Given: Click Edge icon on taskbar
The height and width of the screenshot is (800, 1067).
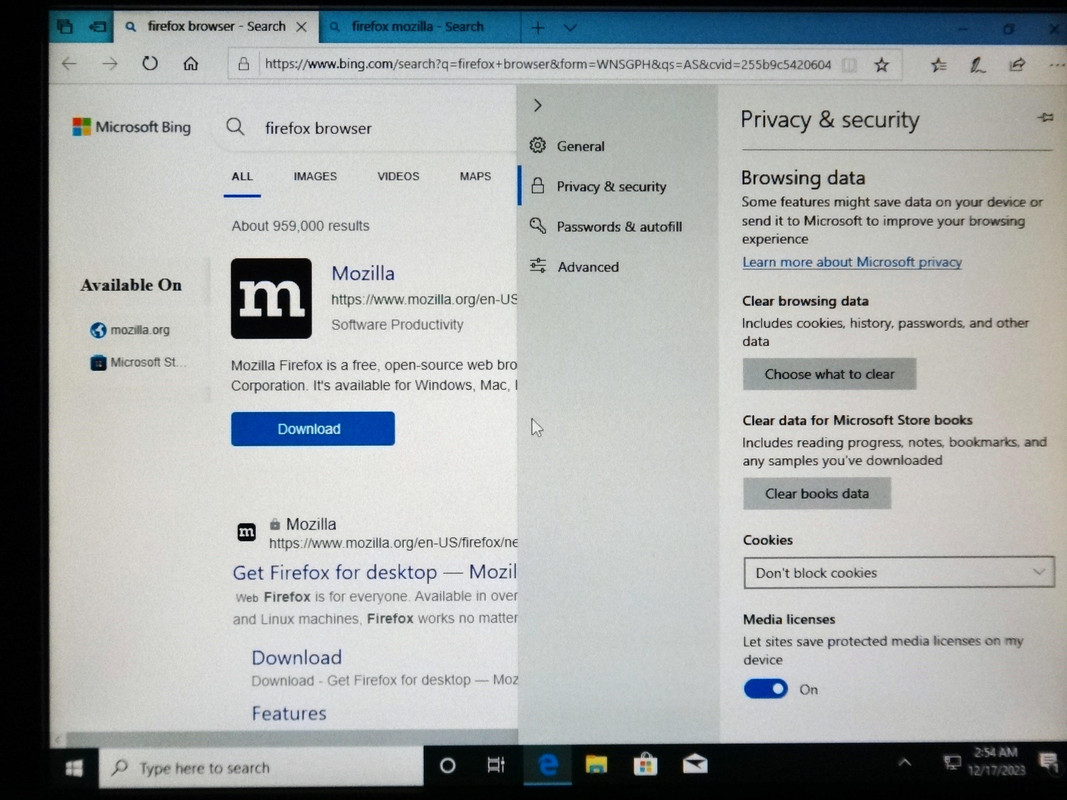Looking at the screenshot, I should (548, 765).
